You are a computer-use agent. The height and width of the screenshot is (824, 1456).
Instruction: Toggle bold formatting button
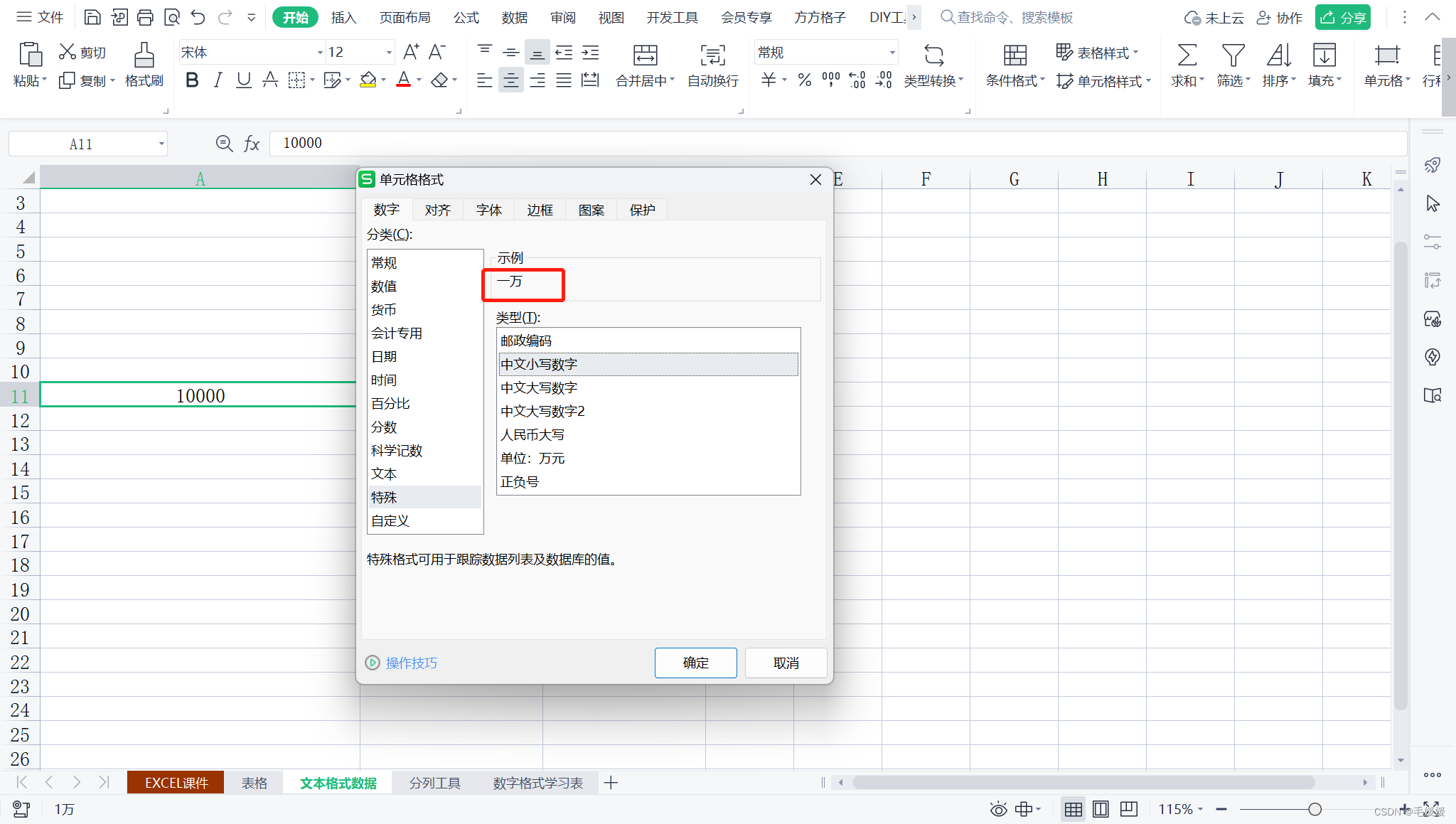click(191, 80)
